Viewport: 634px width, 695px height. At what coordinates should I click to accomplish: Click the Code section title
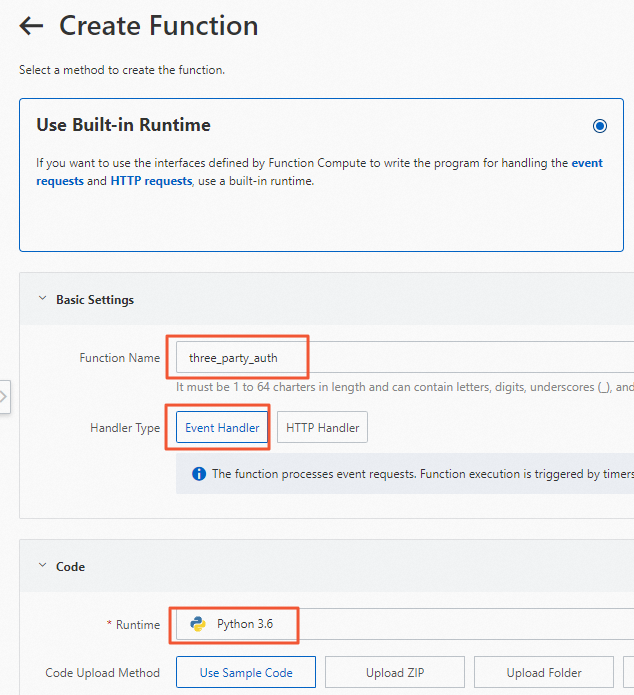[x=70, y=566]
